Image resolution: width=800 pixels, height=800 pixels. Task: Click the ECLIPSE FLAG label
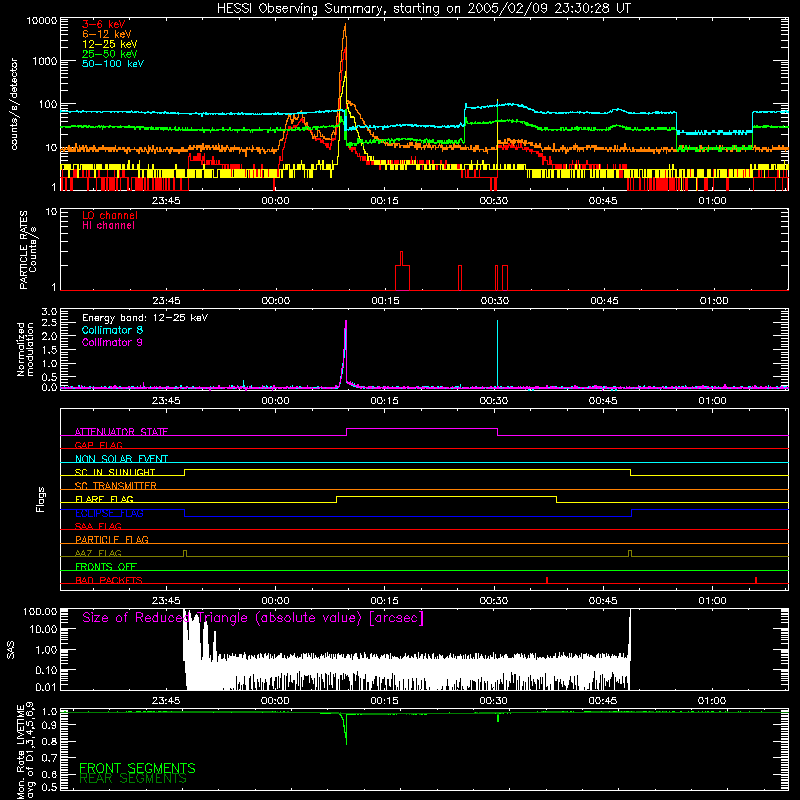click(109, 513)
